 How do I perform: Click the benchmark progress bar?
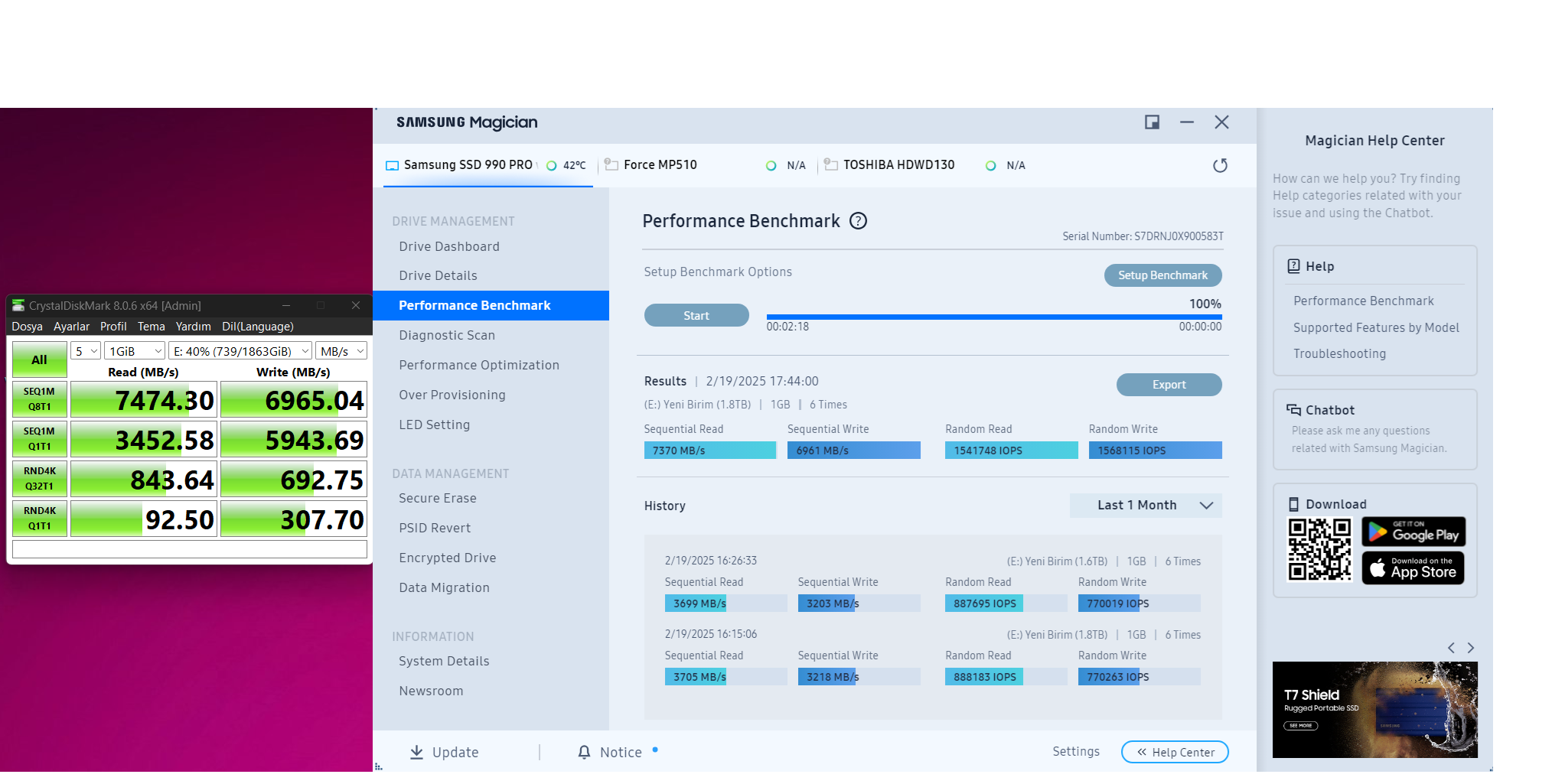click(993, 317)
